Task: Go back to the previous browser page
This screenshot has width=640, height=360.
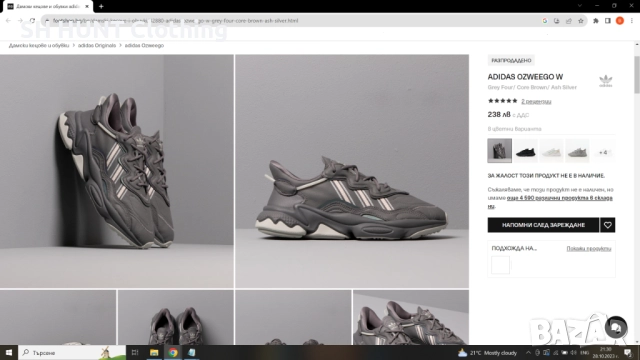Action: pyautogui.click(x=8, y=20)
